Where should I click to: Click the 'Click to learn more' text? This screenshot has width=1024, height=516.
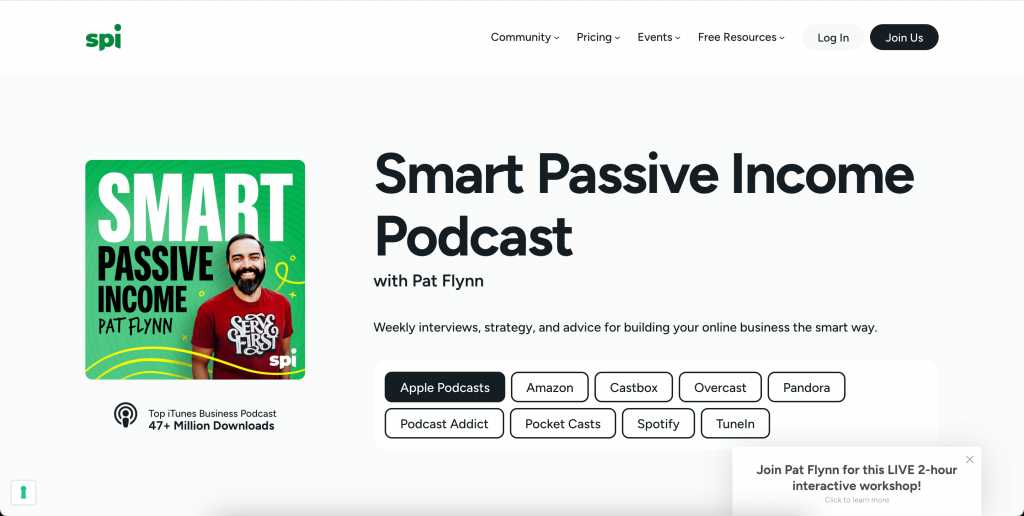[857, 500]
